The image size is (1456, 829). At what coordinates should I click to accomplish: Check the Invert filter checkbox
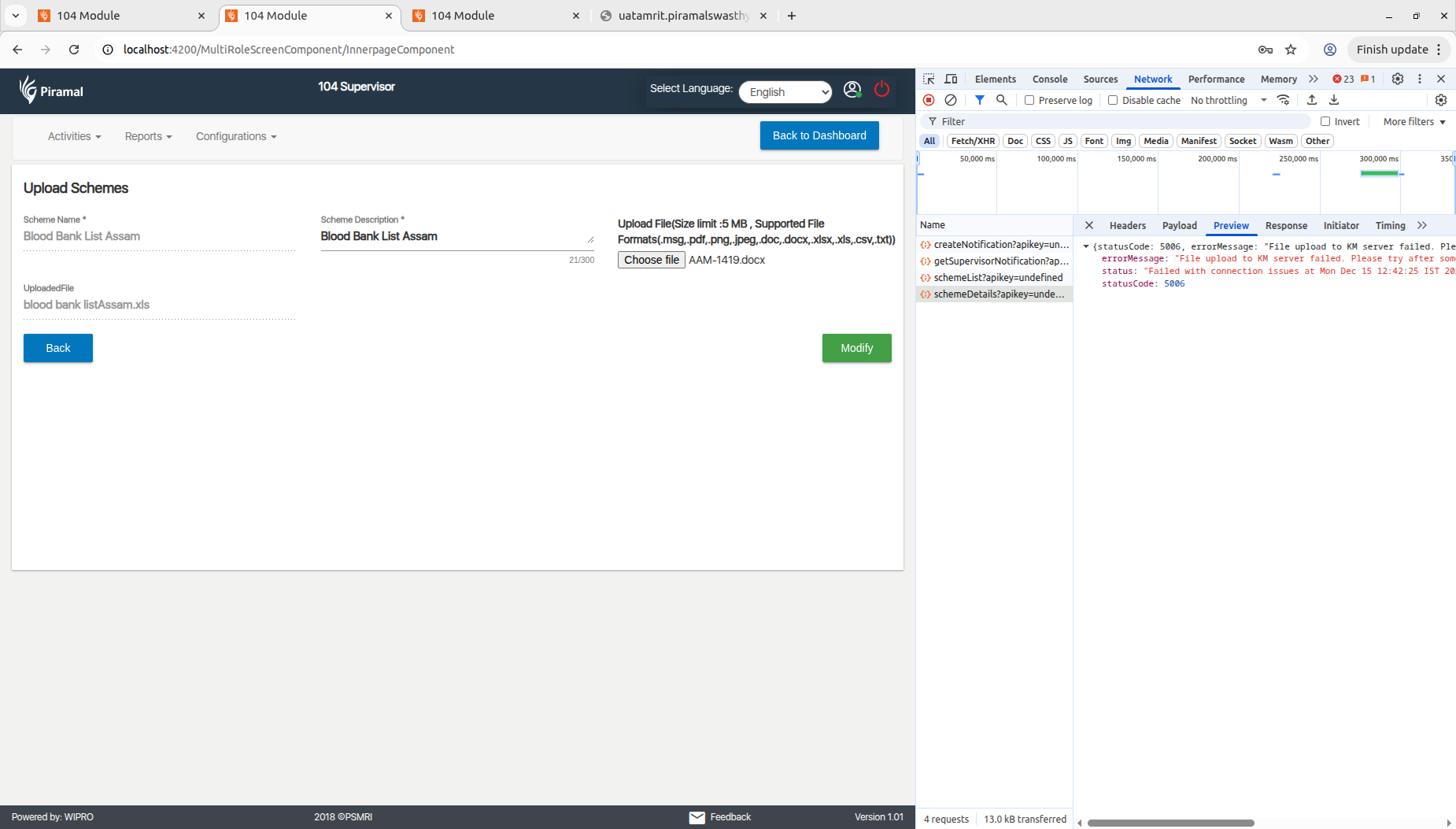[1325, 121]
